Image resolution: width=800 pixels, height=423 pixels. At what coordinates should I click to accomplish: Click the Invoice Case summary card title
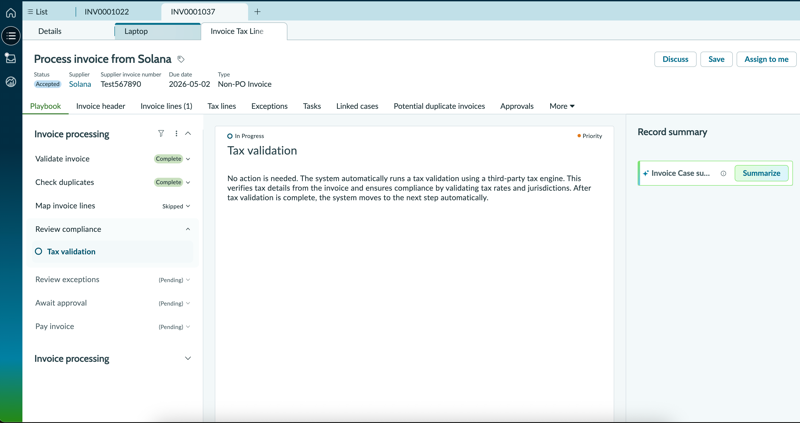point(680,173)
